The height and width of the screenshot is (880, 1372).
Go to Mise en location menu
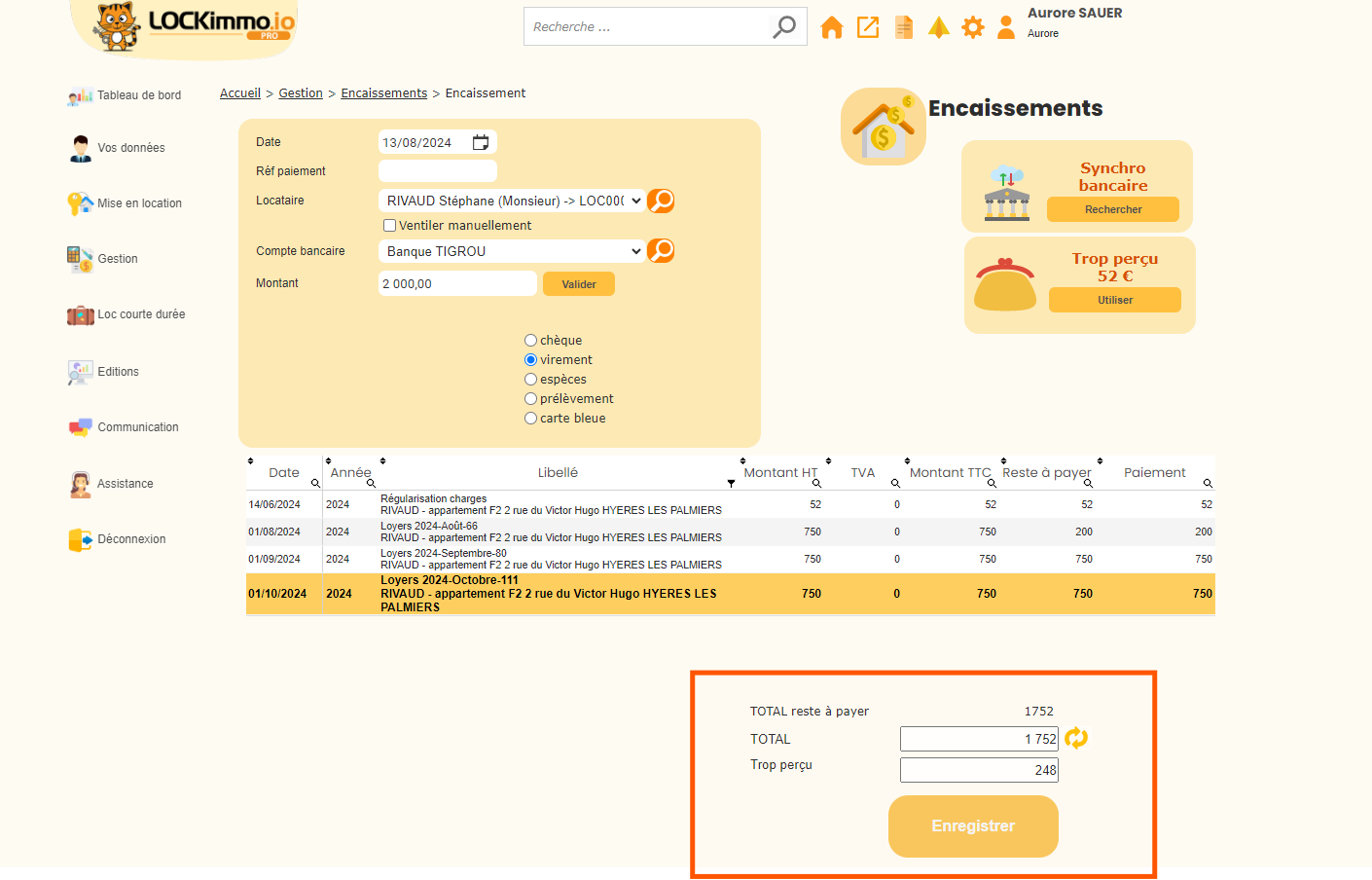click(x=139, y=203)
